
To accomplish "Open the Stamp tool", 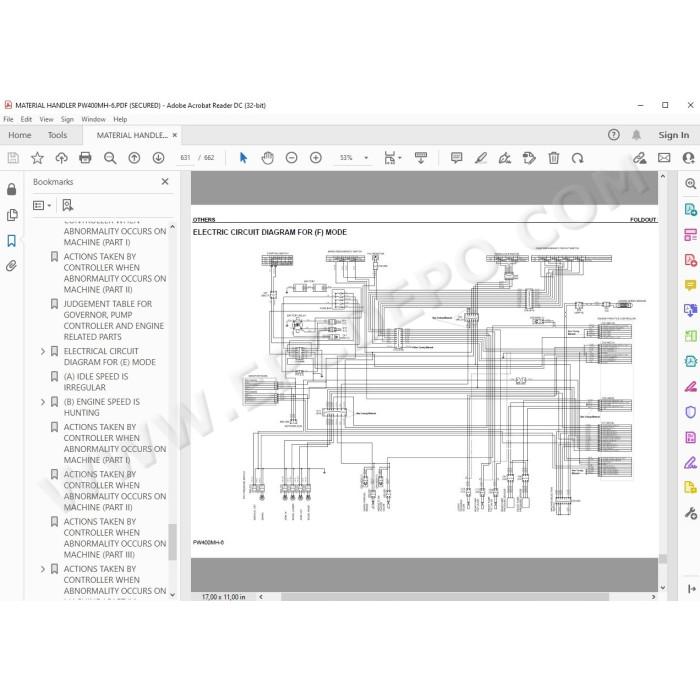I will tap(529, 158).
